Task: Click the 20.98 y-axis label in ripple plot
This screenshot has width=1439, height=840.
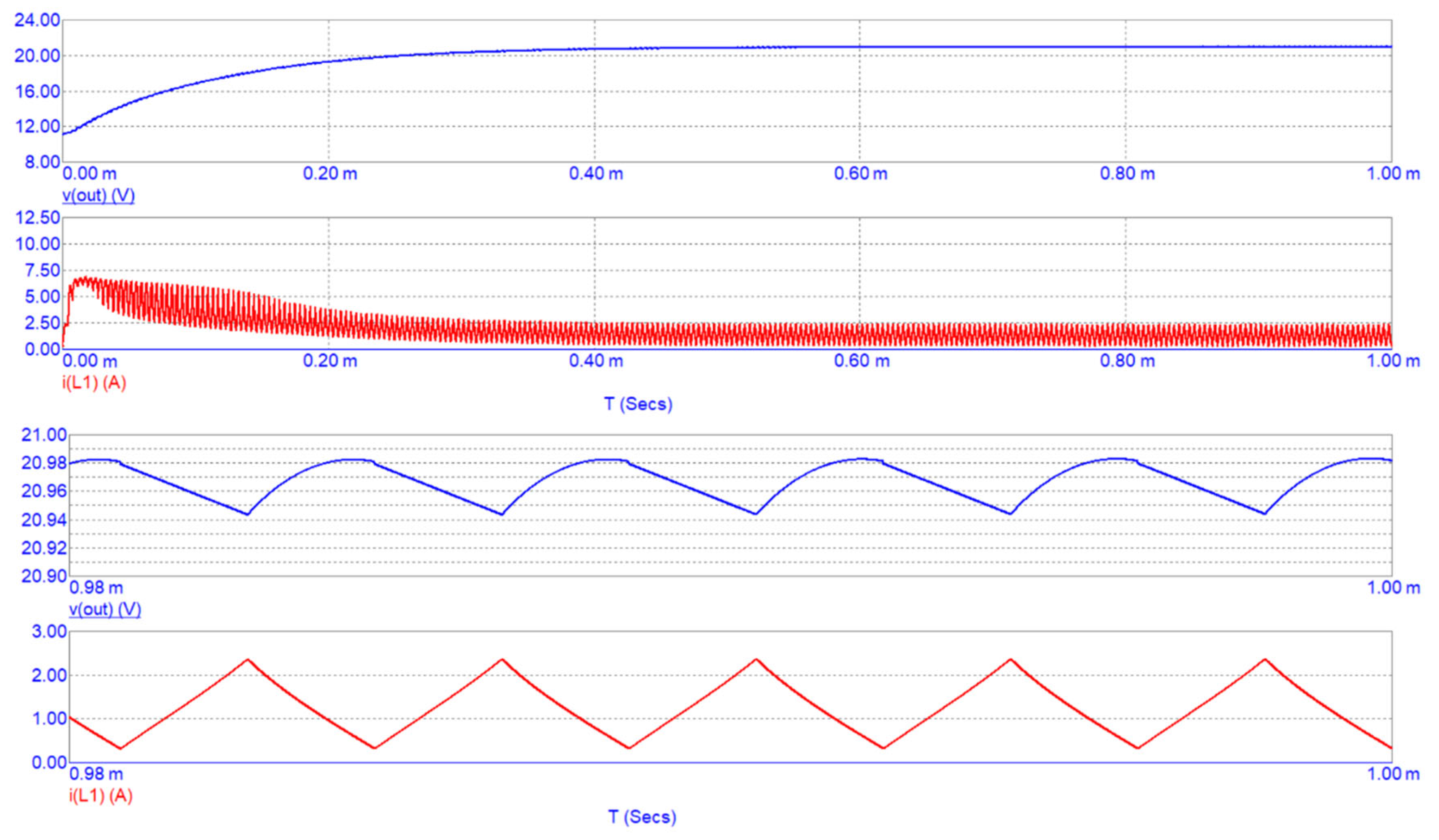Action: point(44,463)
